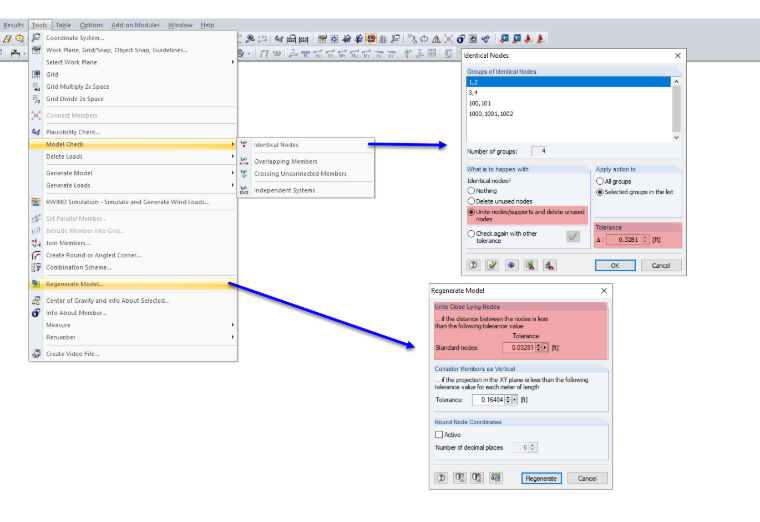
Task: Select the All groups radio option
Action: pos(600,181)
